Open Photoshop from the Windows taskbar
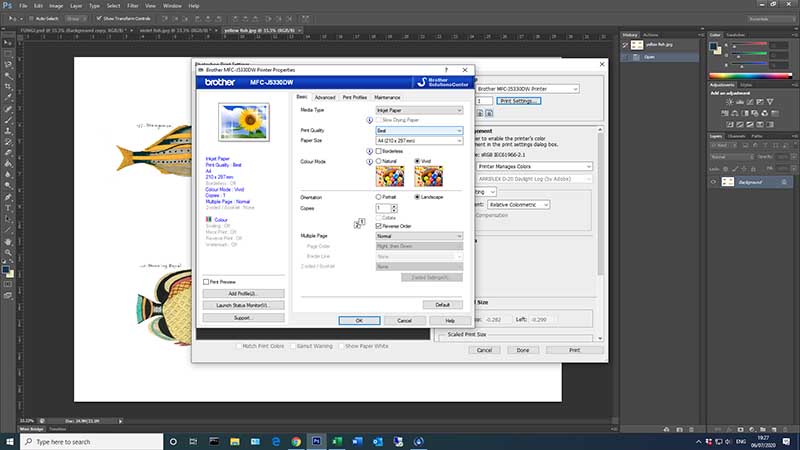The width and height of the screenshot is (800, 450). [x=317, y=441]
